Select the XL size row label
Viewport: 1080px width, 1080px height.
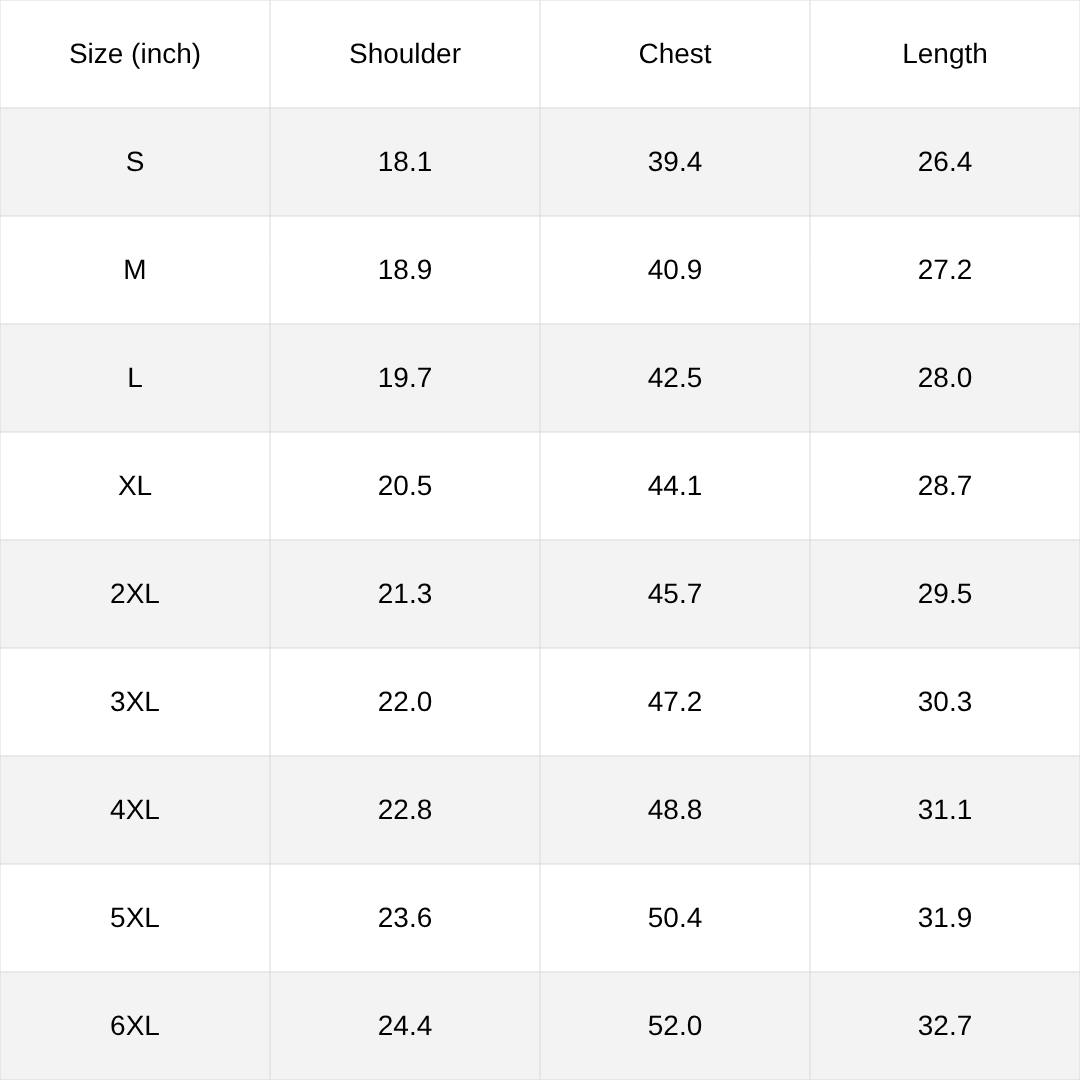[135, 486]
